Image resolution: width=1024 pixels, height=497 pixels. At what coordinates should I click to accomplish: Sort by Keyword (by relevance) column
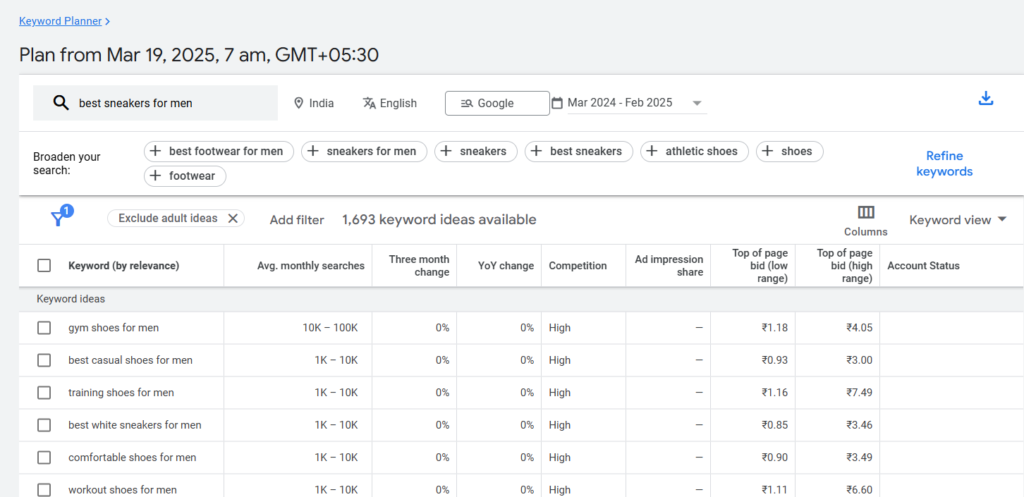coord(123,266)
